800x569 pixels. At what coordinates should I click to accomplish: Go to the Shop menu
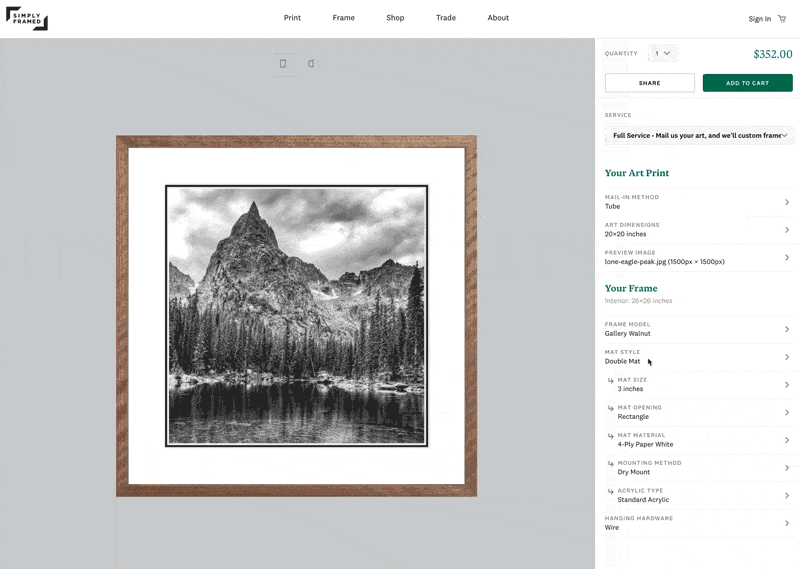click(x=395, y=18)
